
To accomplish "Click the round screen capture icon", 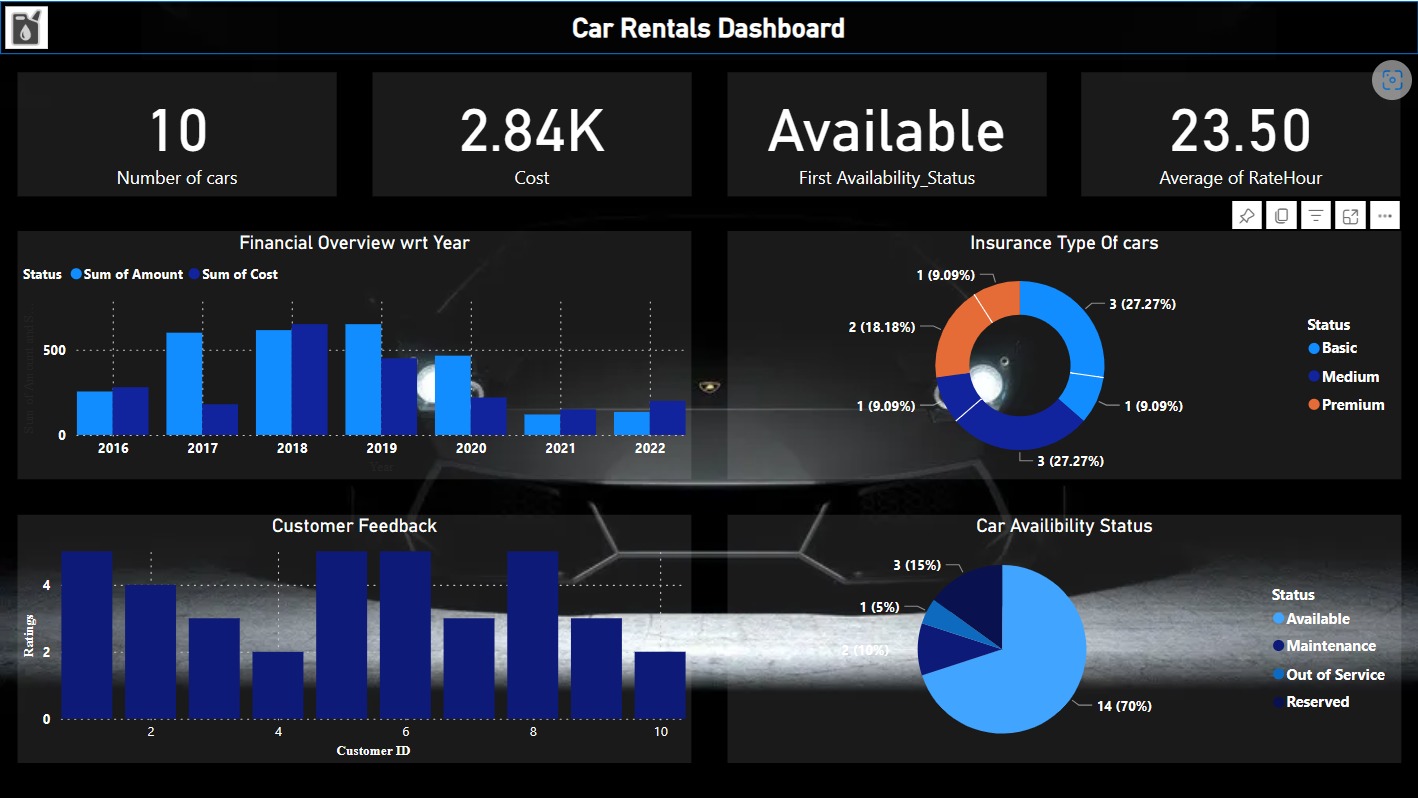I will click(x=1392, y=80).
